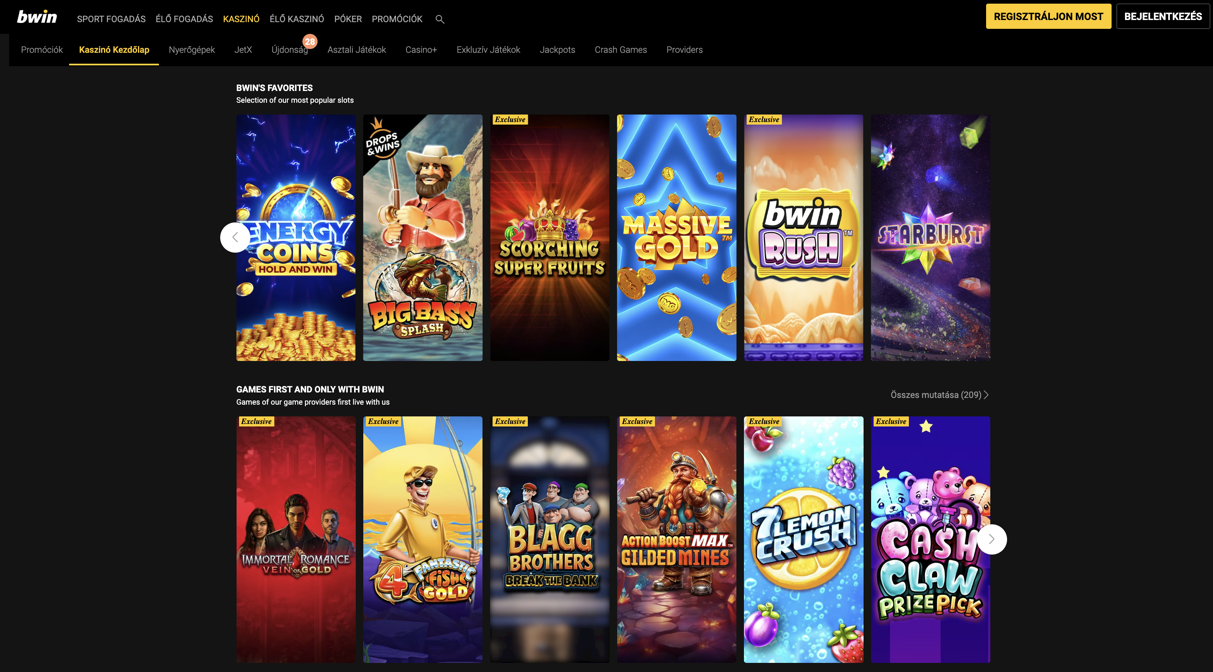
Task: Click the bwin logo
Action: coord(37,17)
